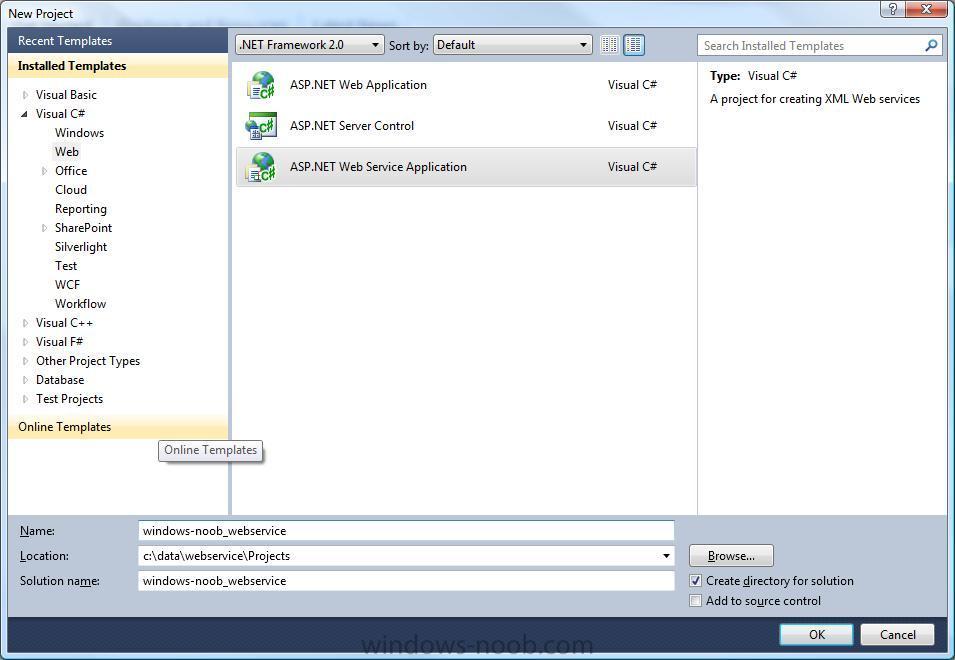The image size is (955, 660).
Task: Expand the Visual Basic node
Action: (25, 95)
